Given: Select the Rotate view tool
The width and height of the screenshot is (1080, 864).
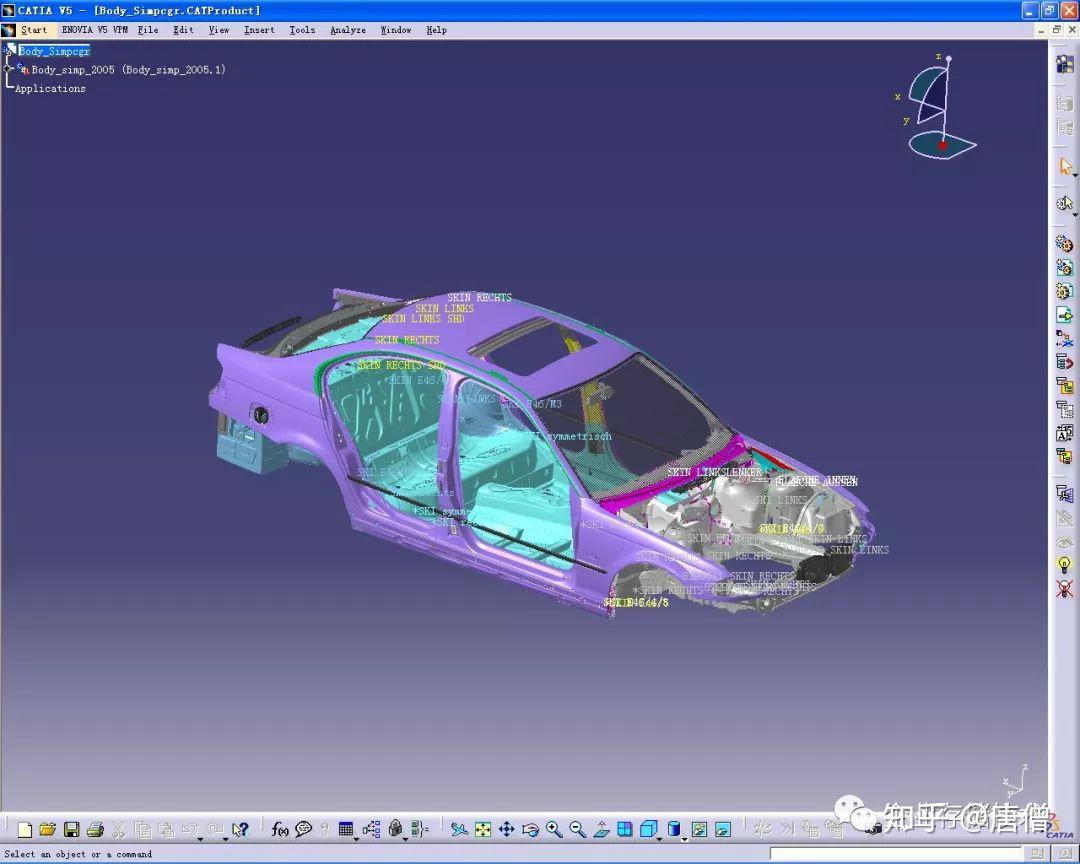Looking at the screenshot, I should pyautogui.click(x=529, y=829).
